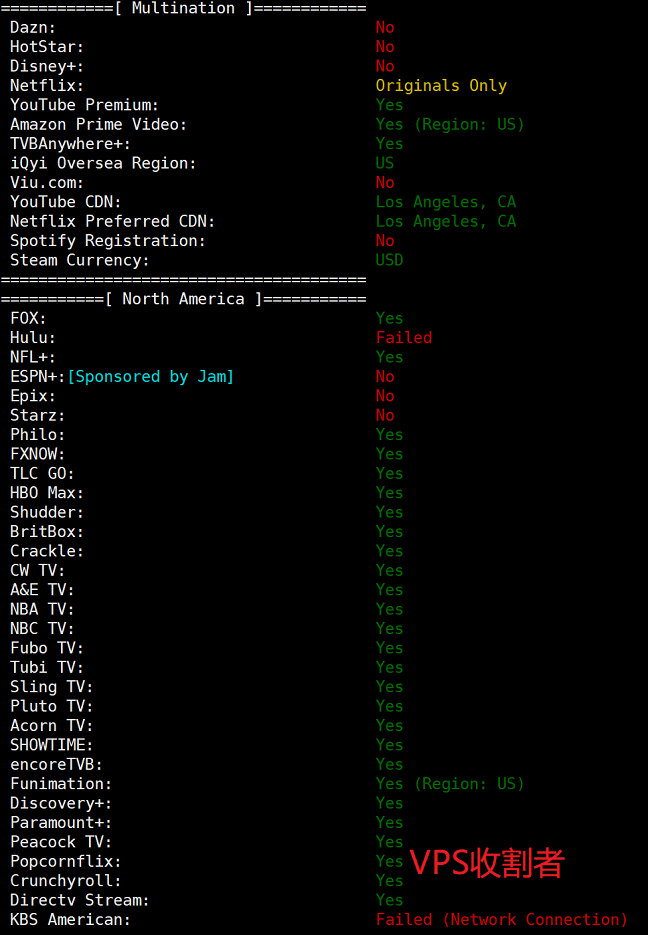Click the red VPS watermark text

(x=487, y=862)
